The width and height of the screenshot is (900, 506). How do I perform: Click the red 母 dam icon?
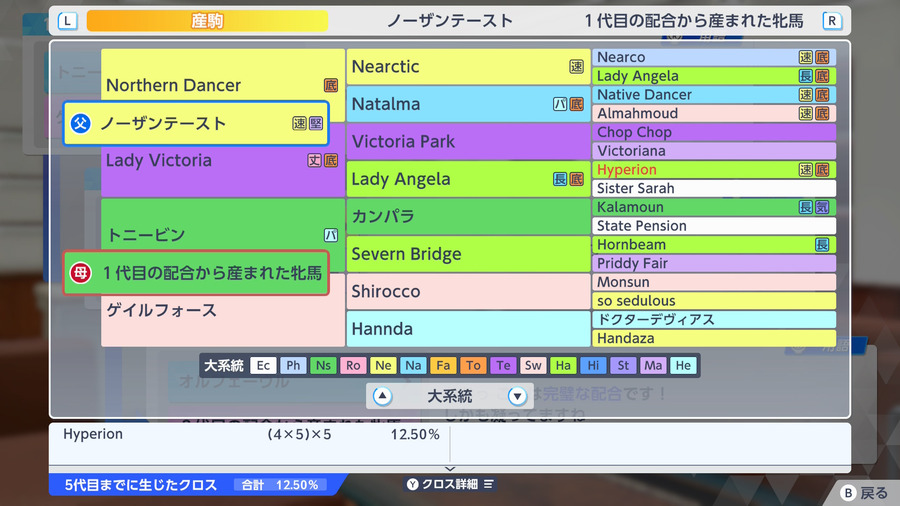pyautogui.click(x=80, y=273)
